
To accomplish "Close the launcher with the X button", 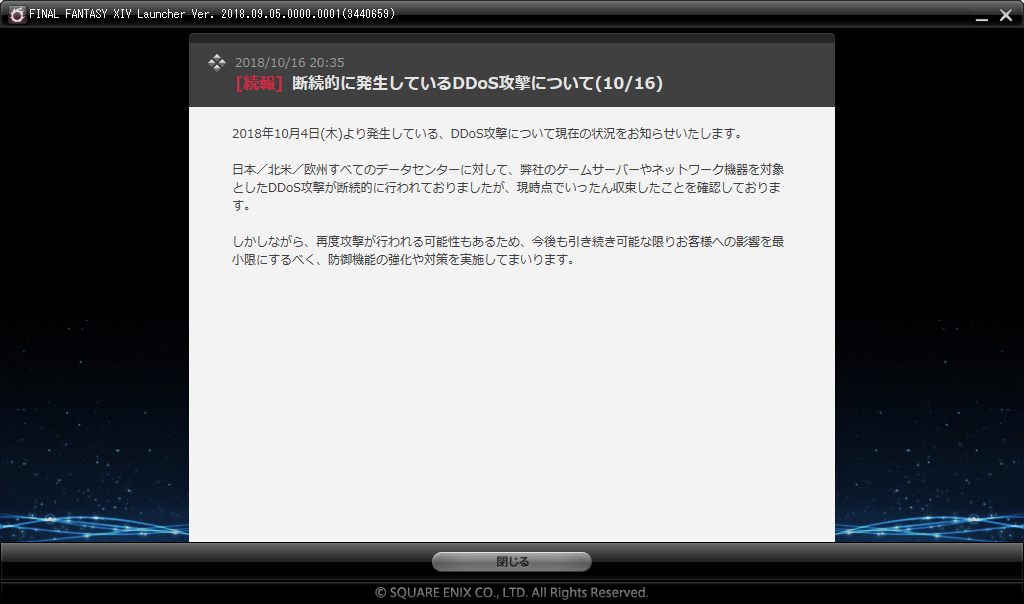I will [1005, 14].
